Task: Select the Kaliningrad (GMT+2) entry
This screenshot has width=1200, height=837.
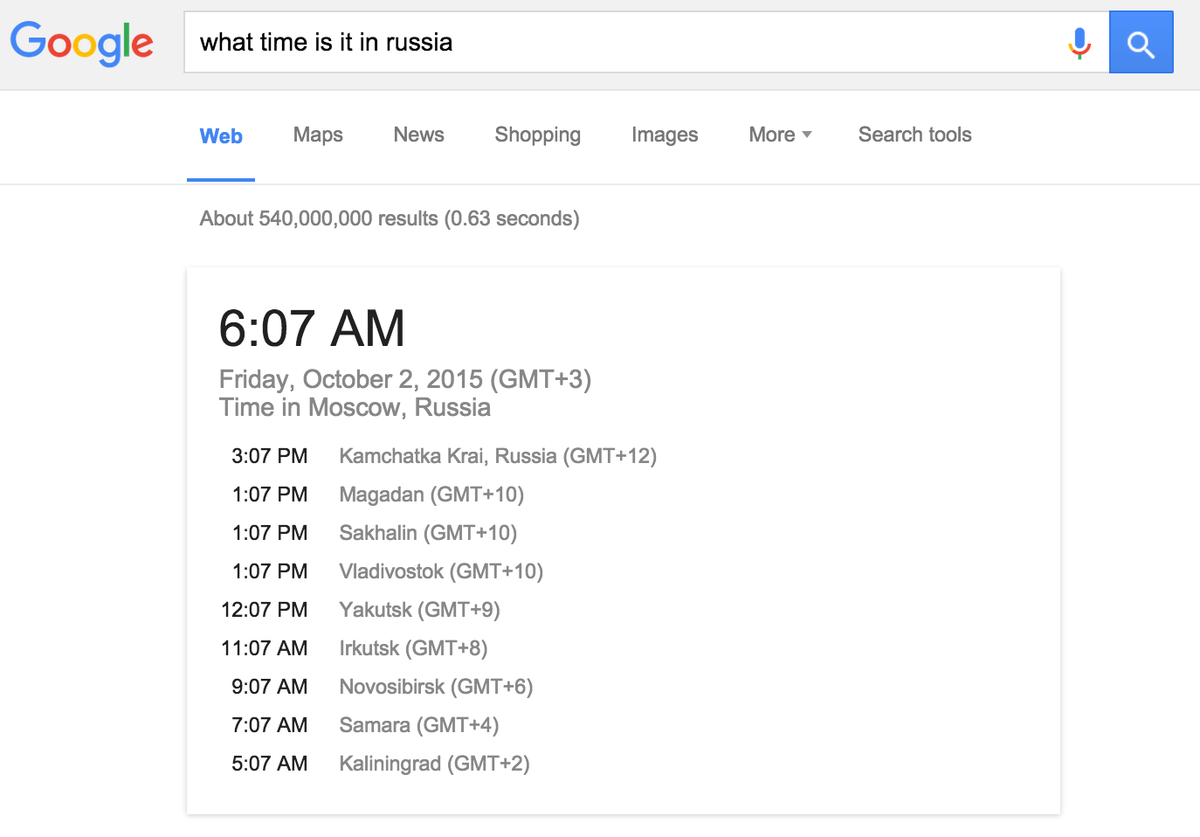Action: point(434,764)
